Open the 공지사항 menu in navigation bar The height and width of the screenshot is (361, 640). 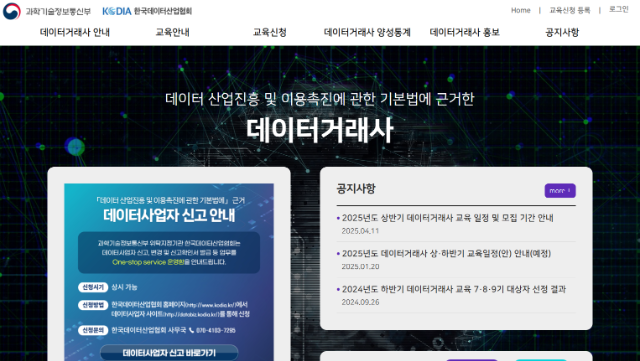[x=562, y=32]
